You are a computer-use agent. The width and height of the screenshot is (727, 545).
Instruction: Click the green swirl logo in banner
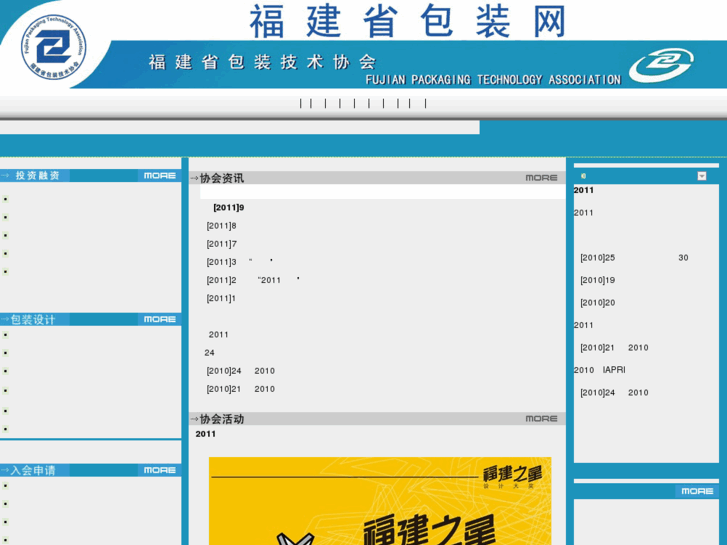click(662, 65)
